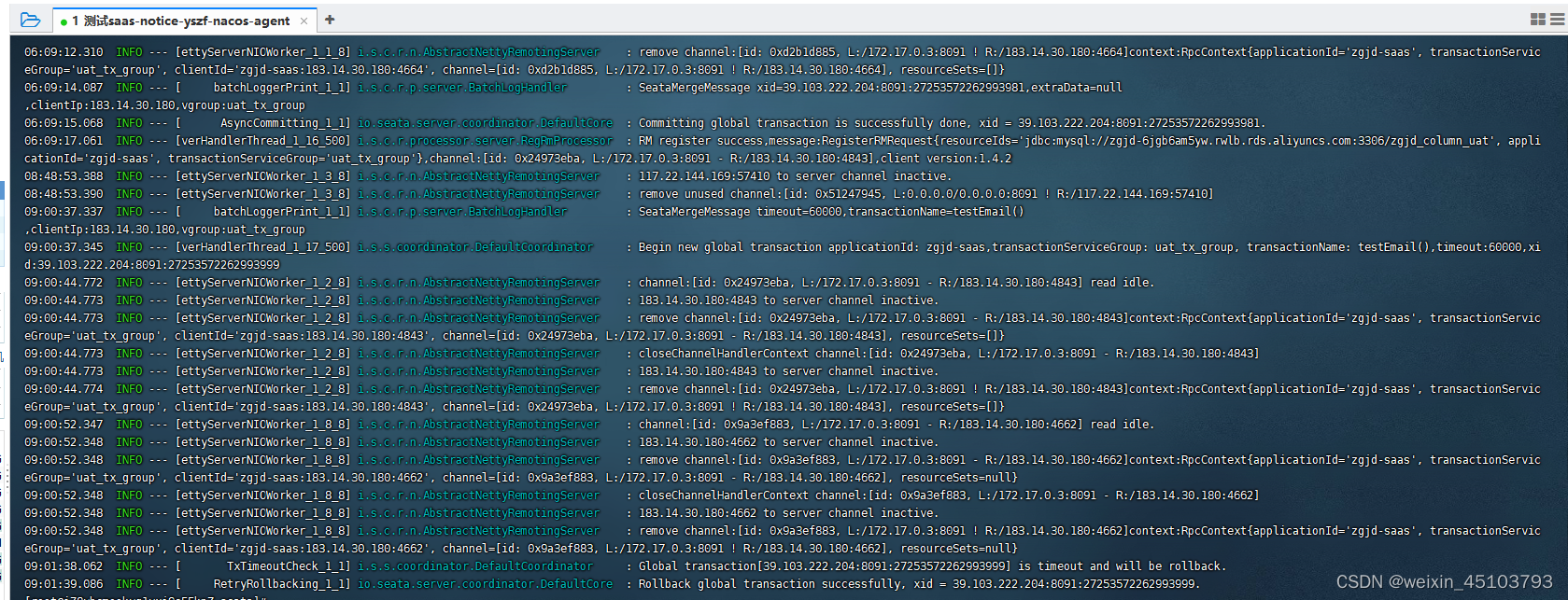Click the TxTimeoutCheck_1_1 thread name
The width and height of the screenshot is (1568, 600).
pyautogui.click(x=286, y=566)
